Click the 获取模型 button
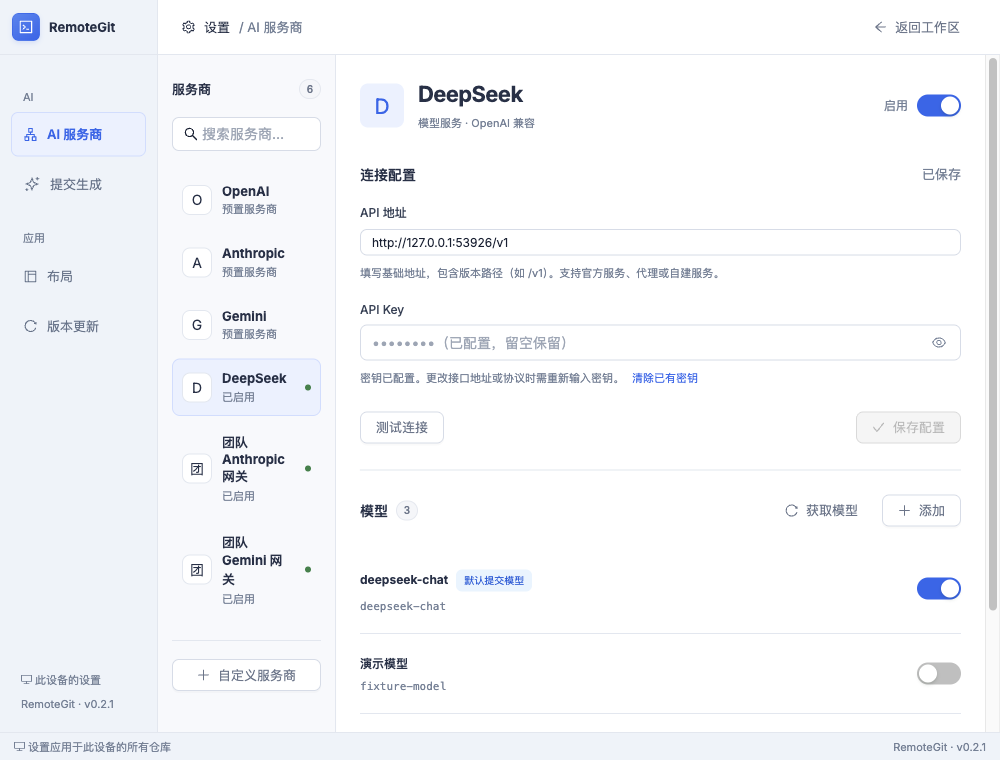The image size is (1000, 760). click(x=821, y=511)
